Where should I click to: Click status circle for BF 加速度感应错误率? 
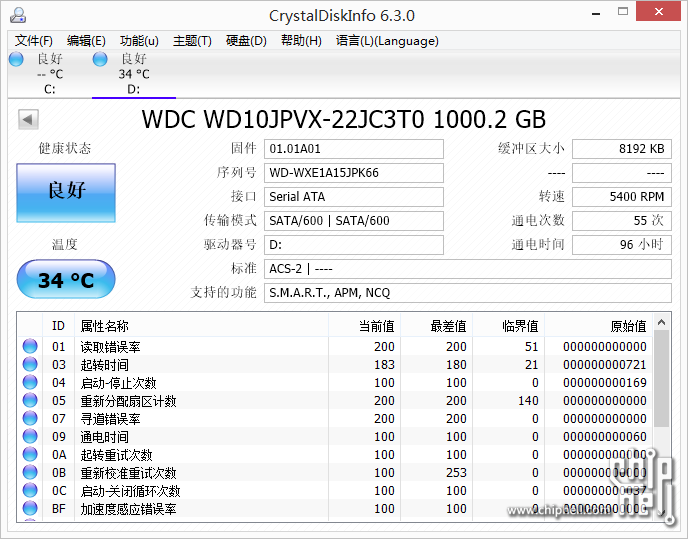30,508
